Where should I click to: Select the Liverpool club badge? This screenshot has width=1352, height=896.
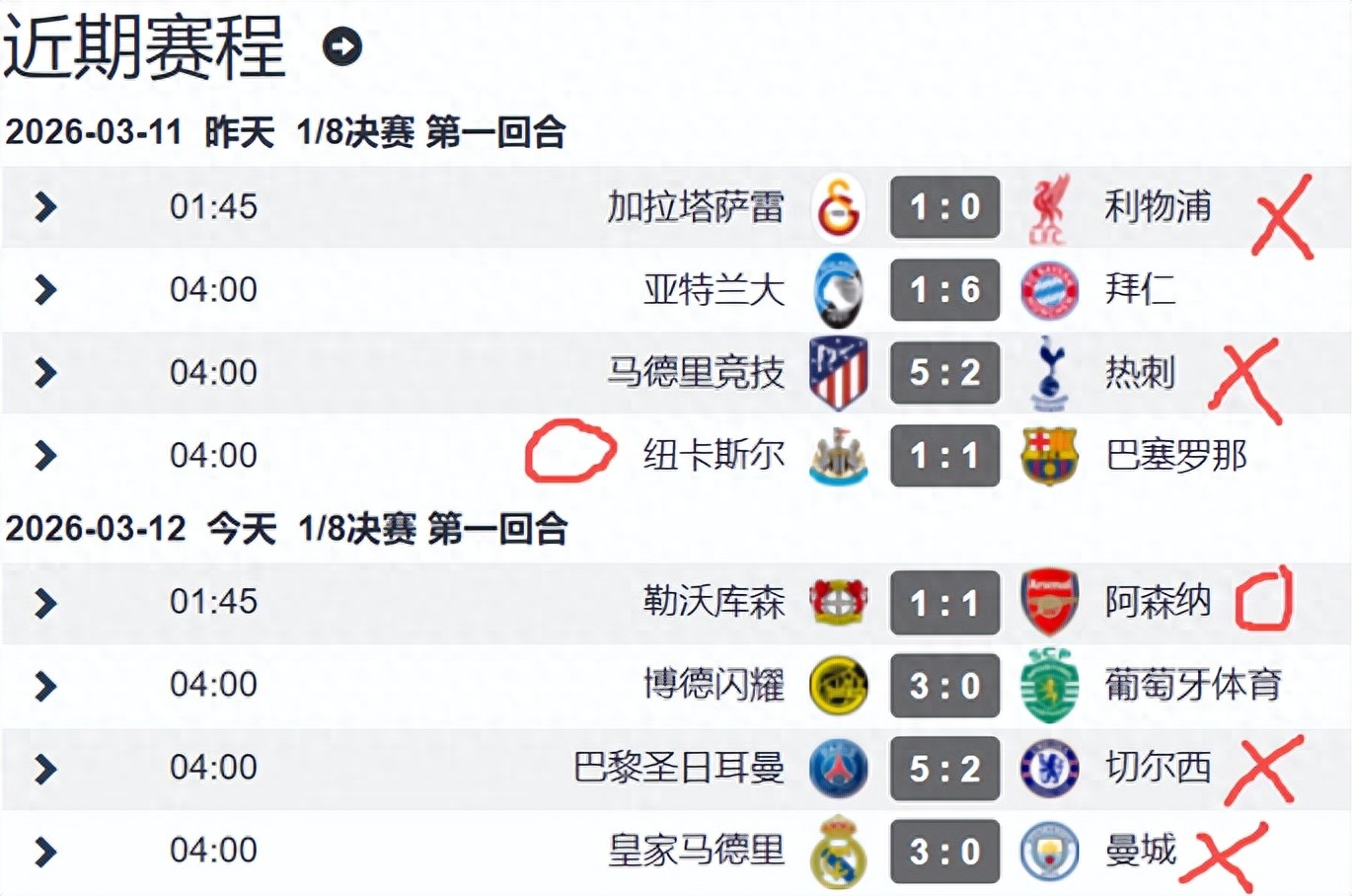1049,207
